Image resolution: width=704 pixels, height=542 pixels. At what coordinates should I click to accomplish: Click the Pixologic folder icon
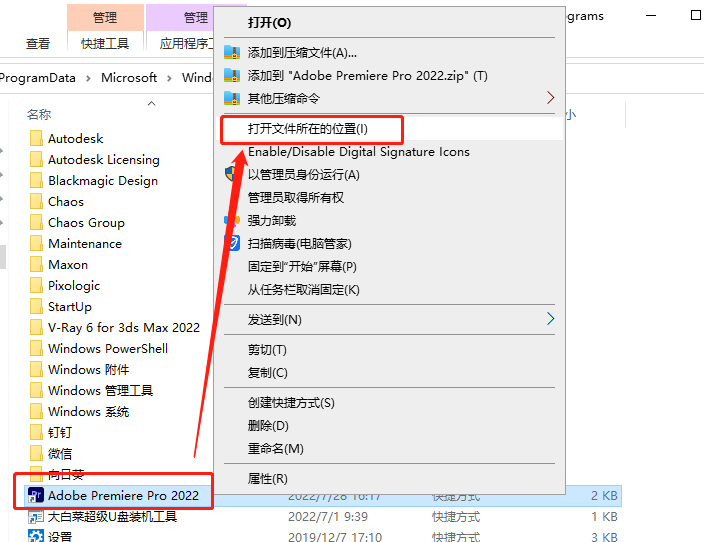[36, 286]
